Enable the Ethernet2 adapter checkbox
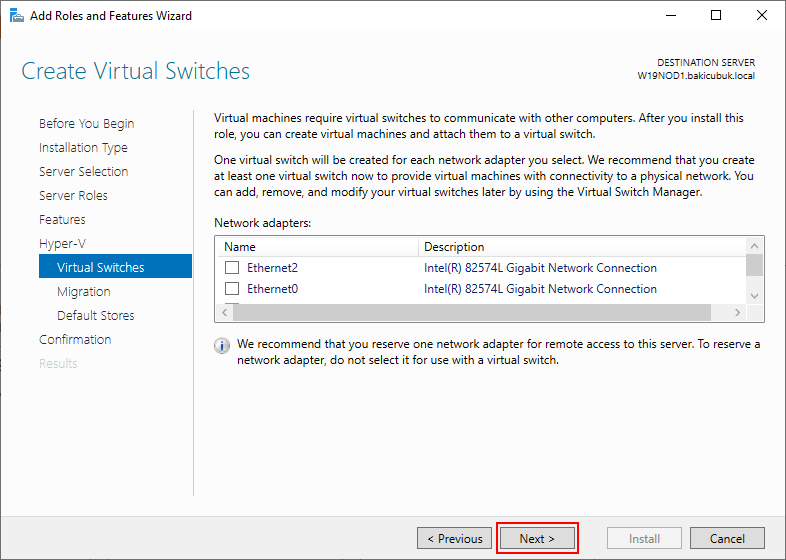 tap(232, 268)
